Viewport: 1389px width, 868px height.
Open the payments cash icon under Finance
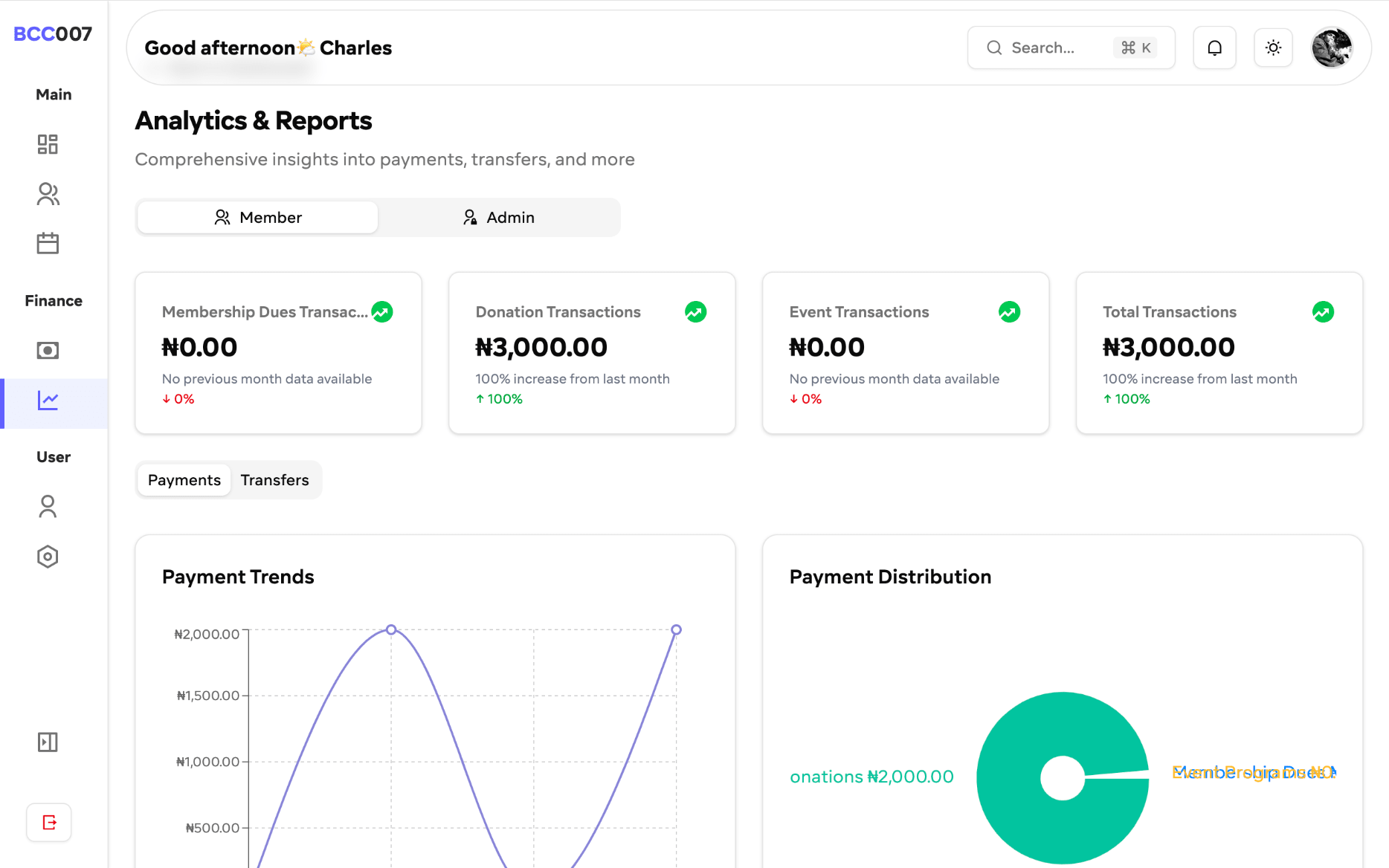tap(48, 350)
